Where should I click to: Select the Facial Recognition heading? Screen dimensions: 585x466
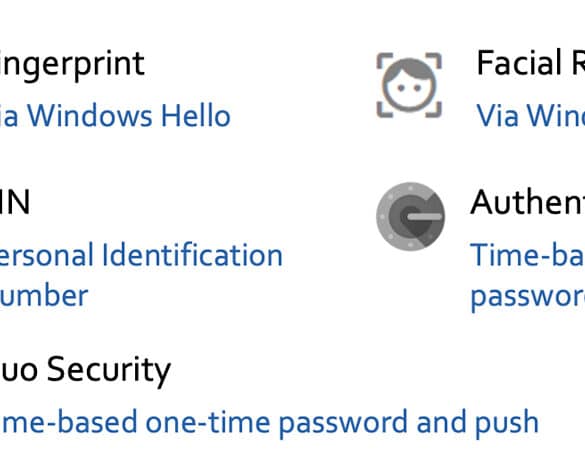point(531,63)
